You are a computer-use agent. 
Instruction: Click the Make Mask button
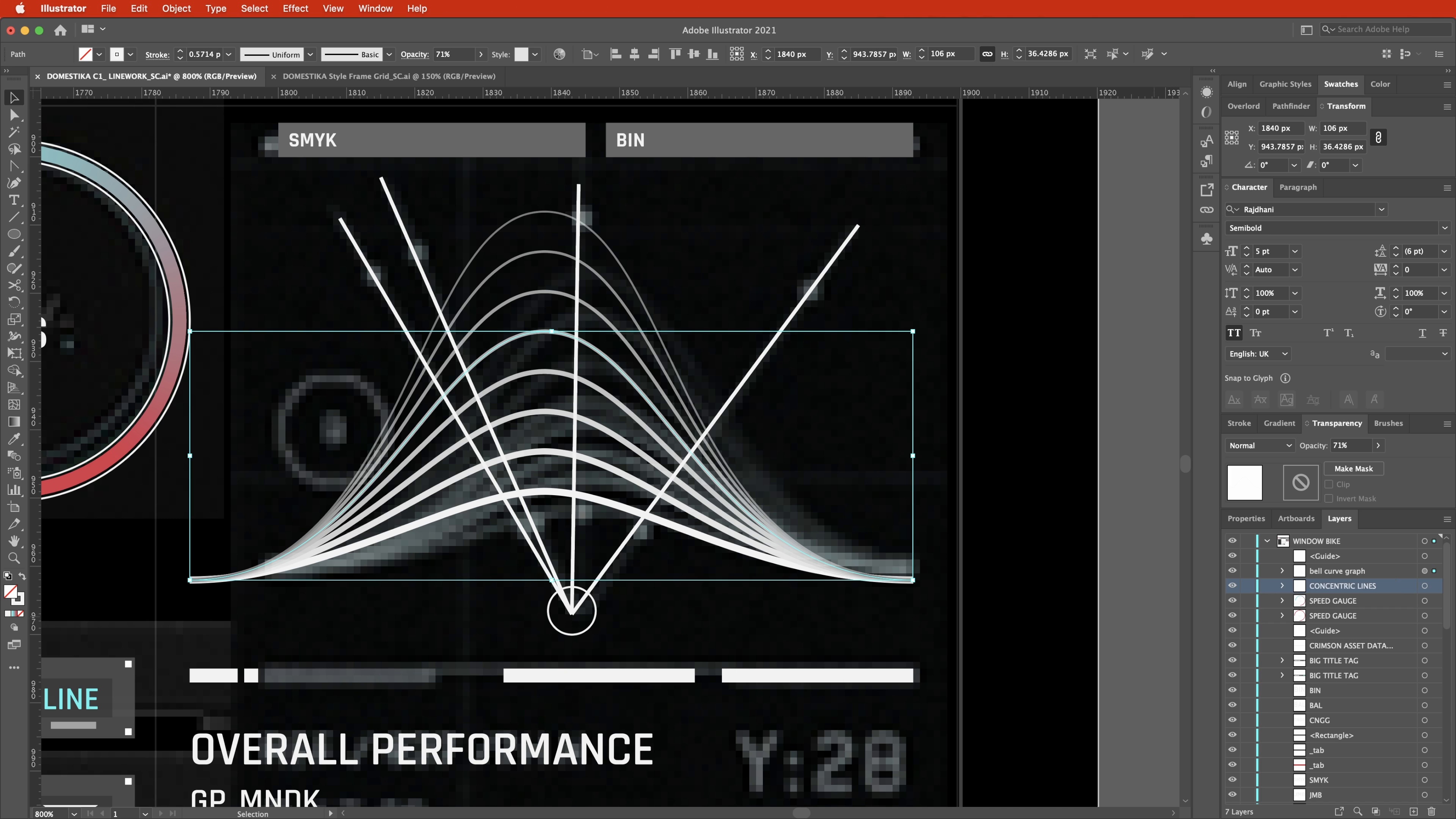click(1353, 469)
